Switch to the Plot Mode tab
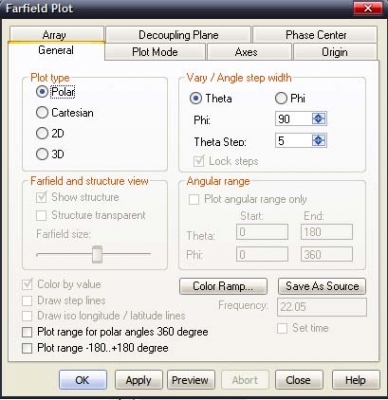 [155, 52]
